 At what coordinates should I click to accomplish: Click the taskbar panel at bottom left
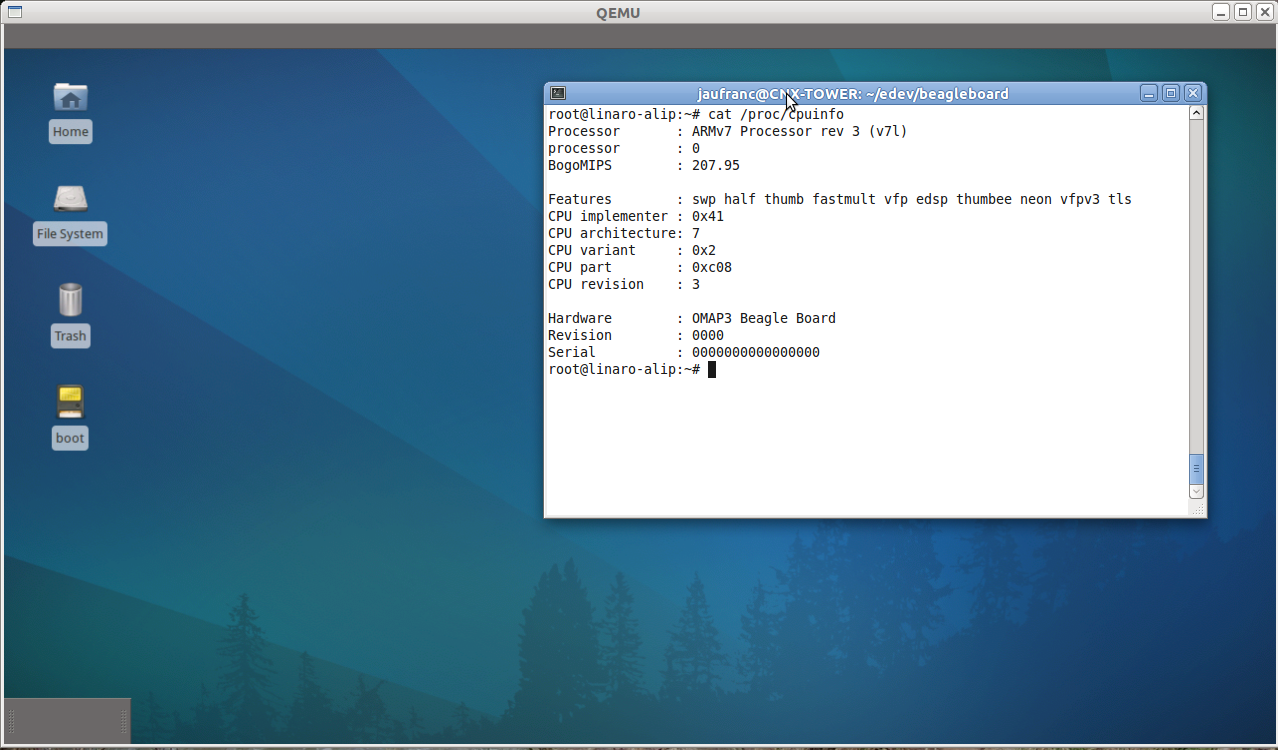[x=66, y=719]
